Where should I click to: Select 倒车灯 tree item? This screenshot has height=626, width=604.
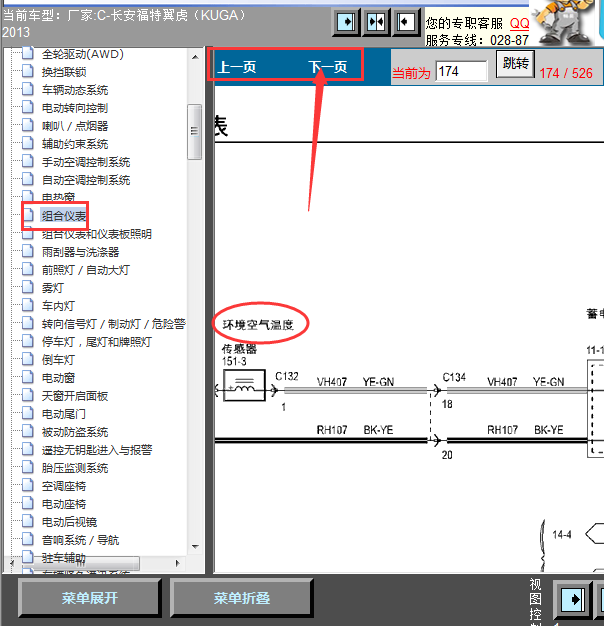point(58,360)
